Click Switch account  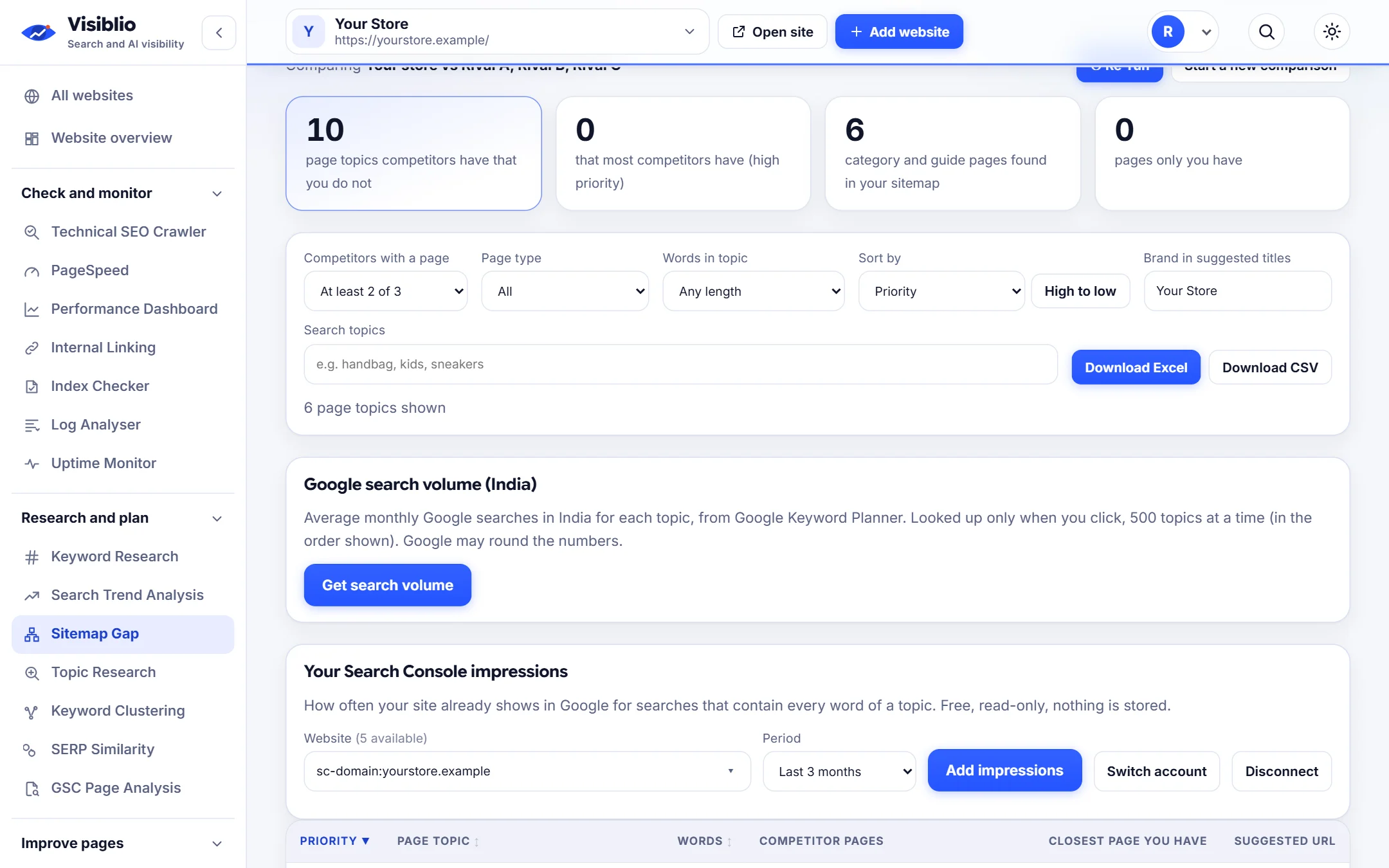tap(1157, 772)
